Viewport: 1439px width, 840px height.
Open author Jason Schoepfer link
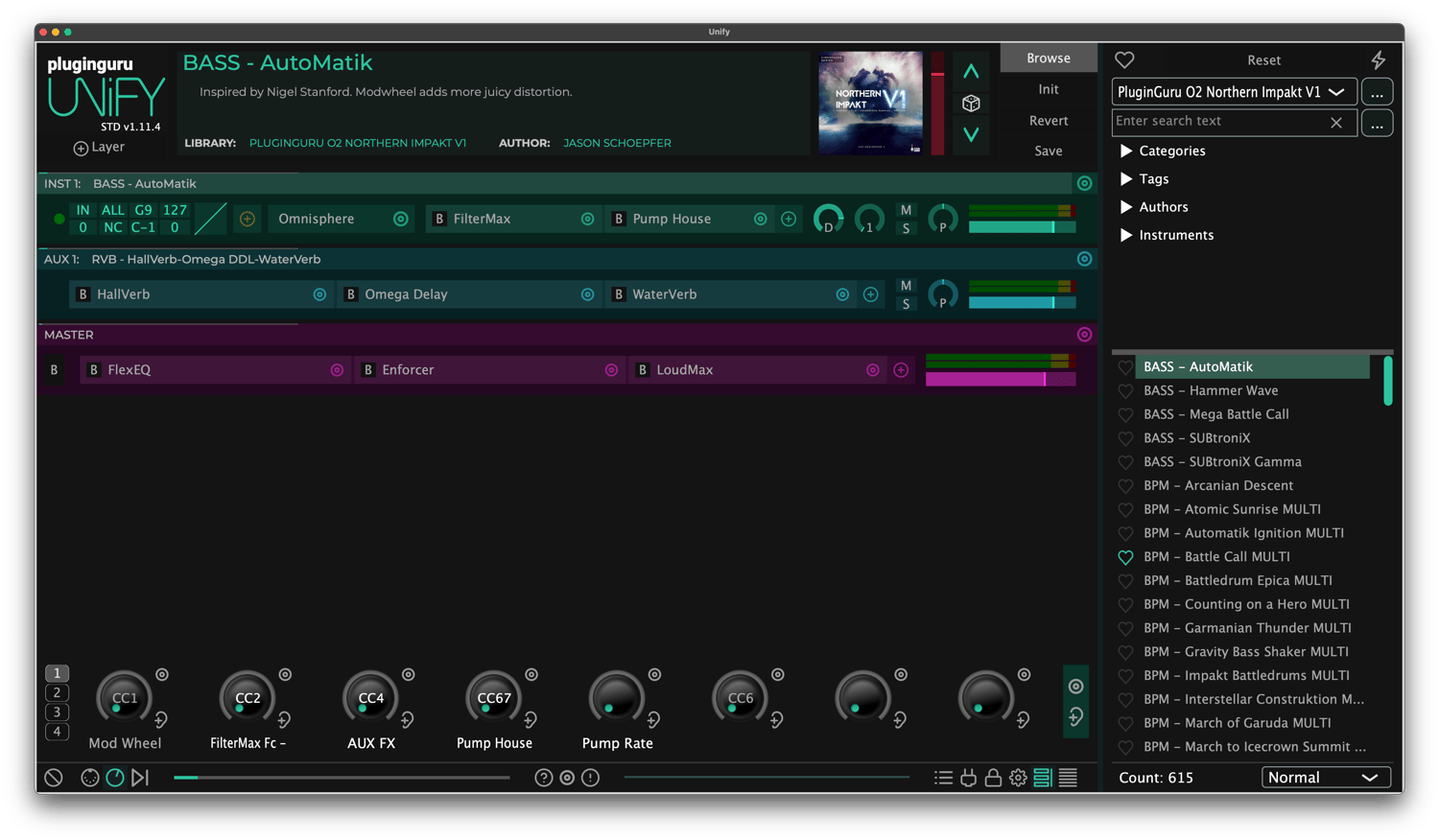(617, 143)
